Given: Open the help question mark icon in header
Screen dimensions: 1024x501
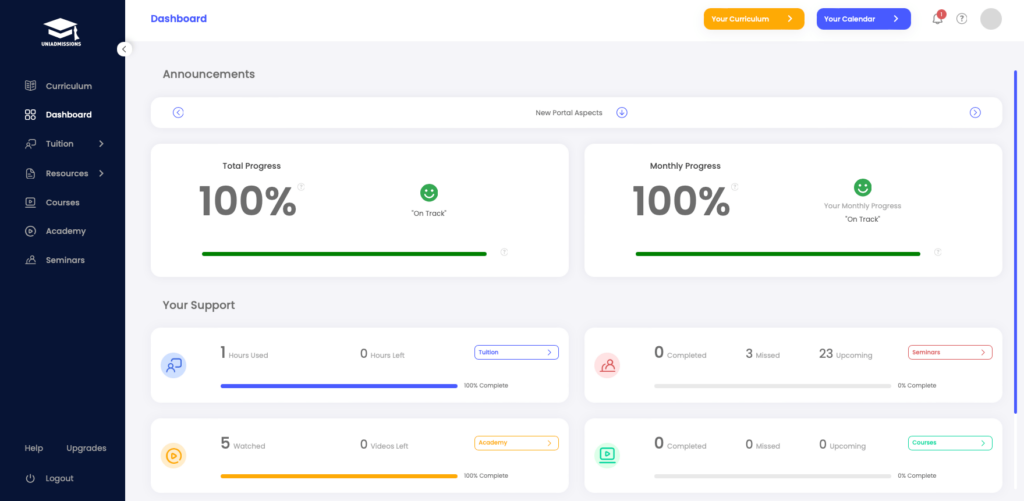Looking at the screenshot, I should coord(962,19).
